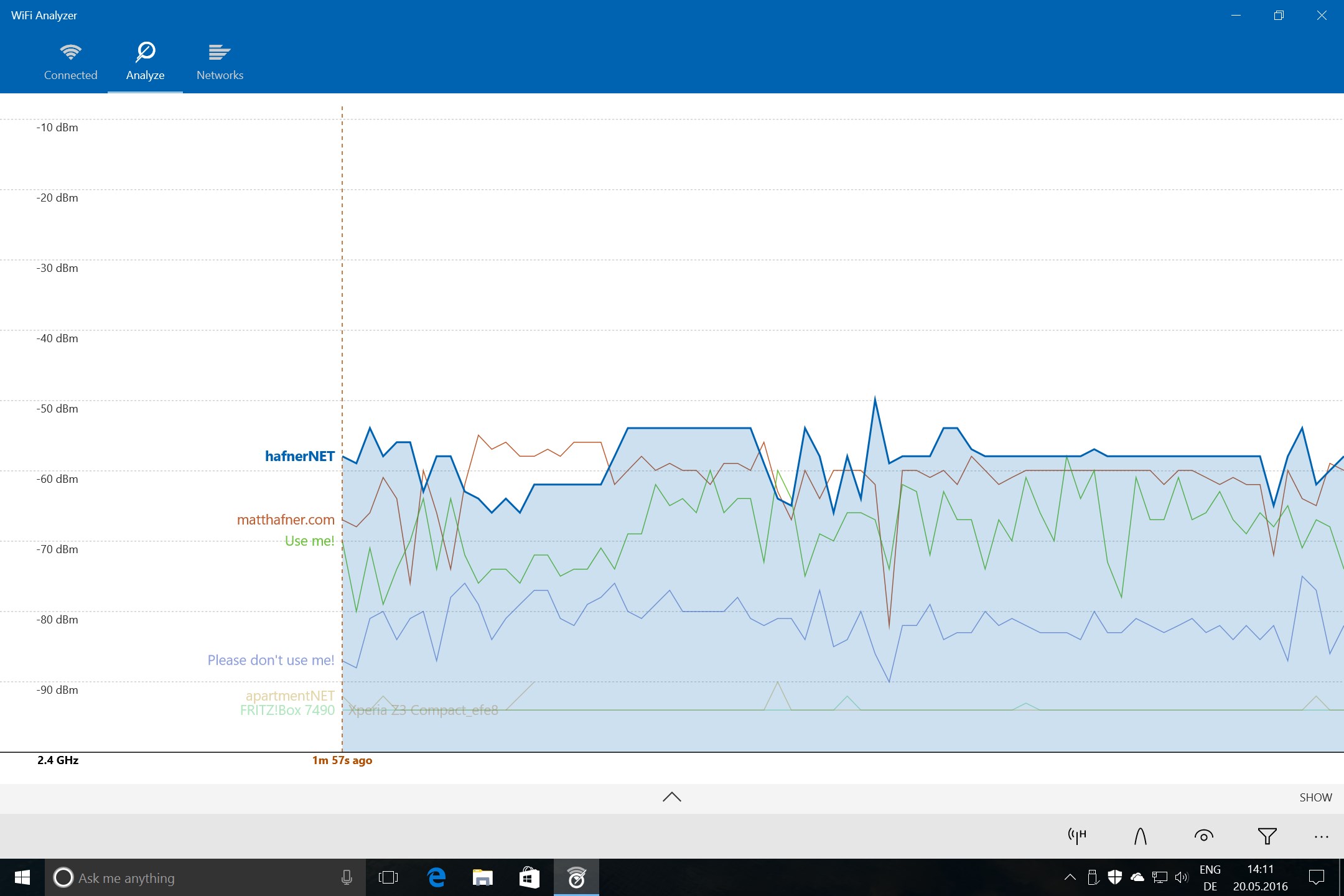Click the 1m 57s ago timeline marker
The width and height of the screenshot is (1344, 896).
pyautogui.click(x=342, y=760)
